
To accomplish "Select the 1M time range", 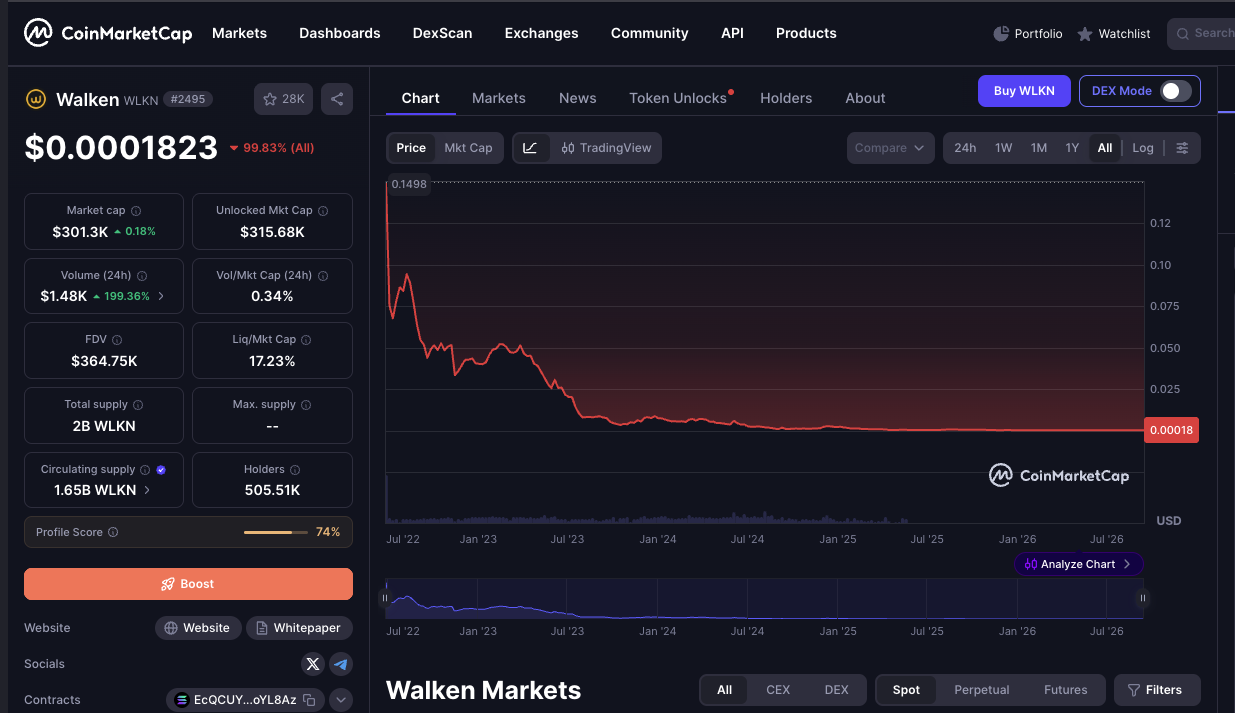I will pos(1039,148).
